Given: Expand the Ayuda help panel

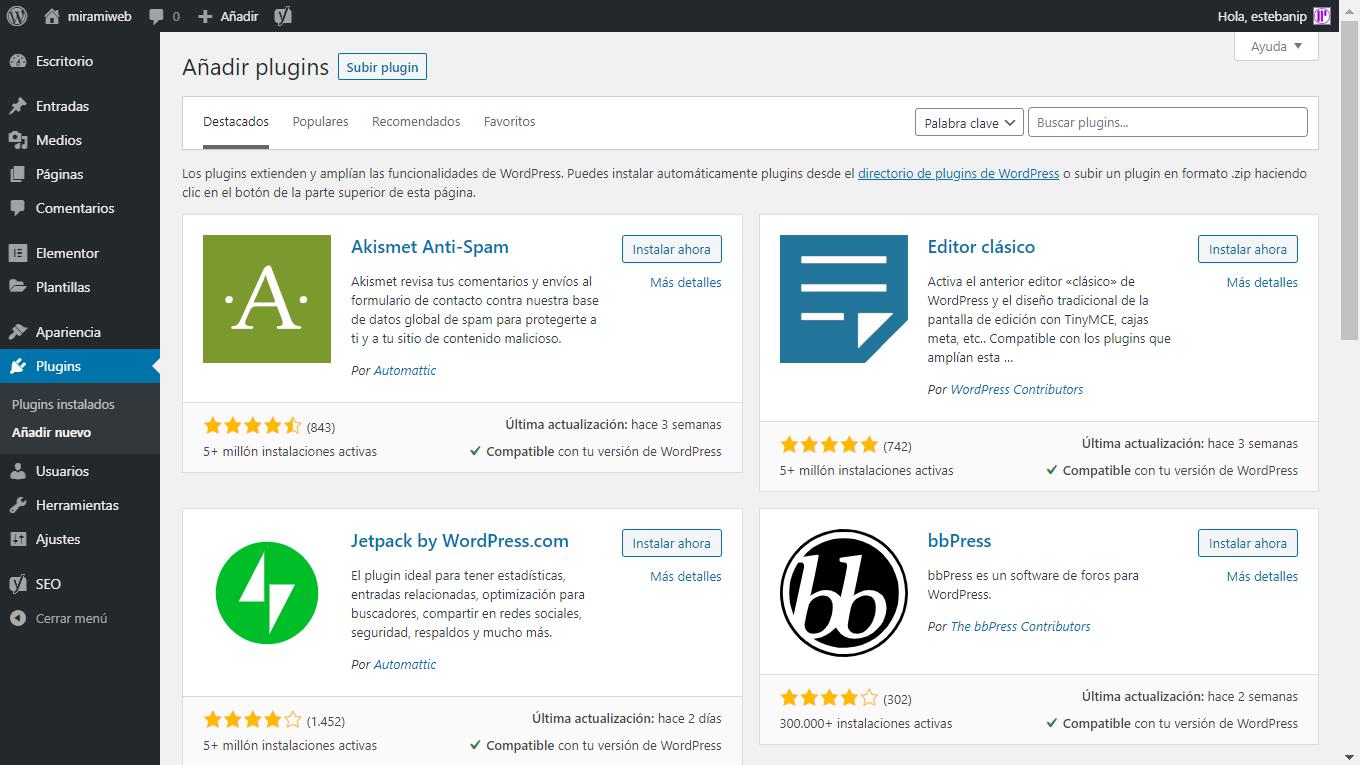Looking at the screenshot, I should pyautogui.click(x=1276, y=46).
